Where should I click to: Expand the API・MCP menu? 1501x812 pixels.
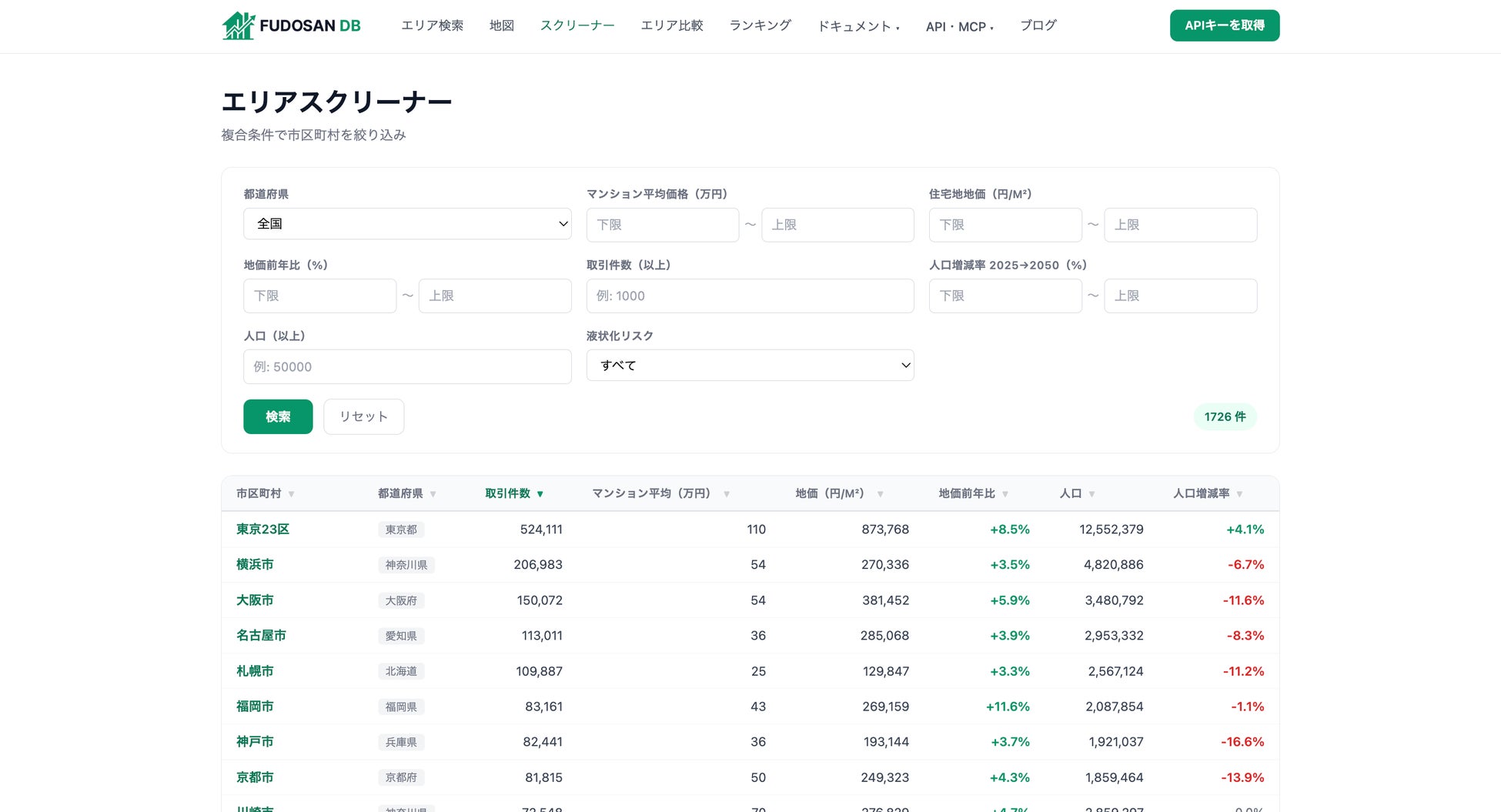tap(959, 26)
